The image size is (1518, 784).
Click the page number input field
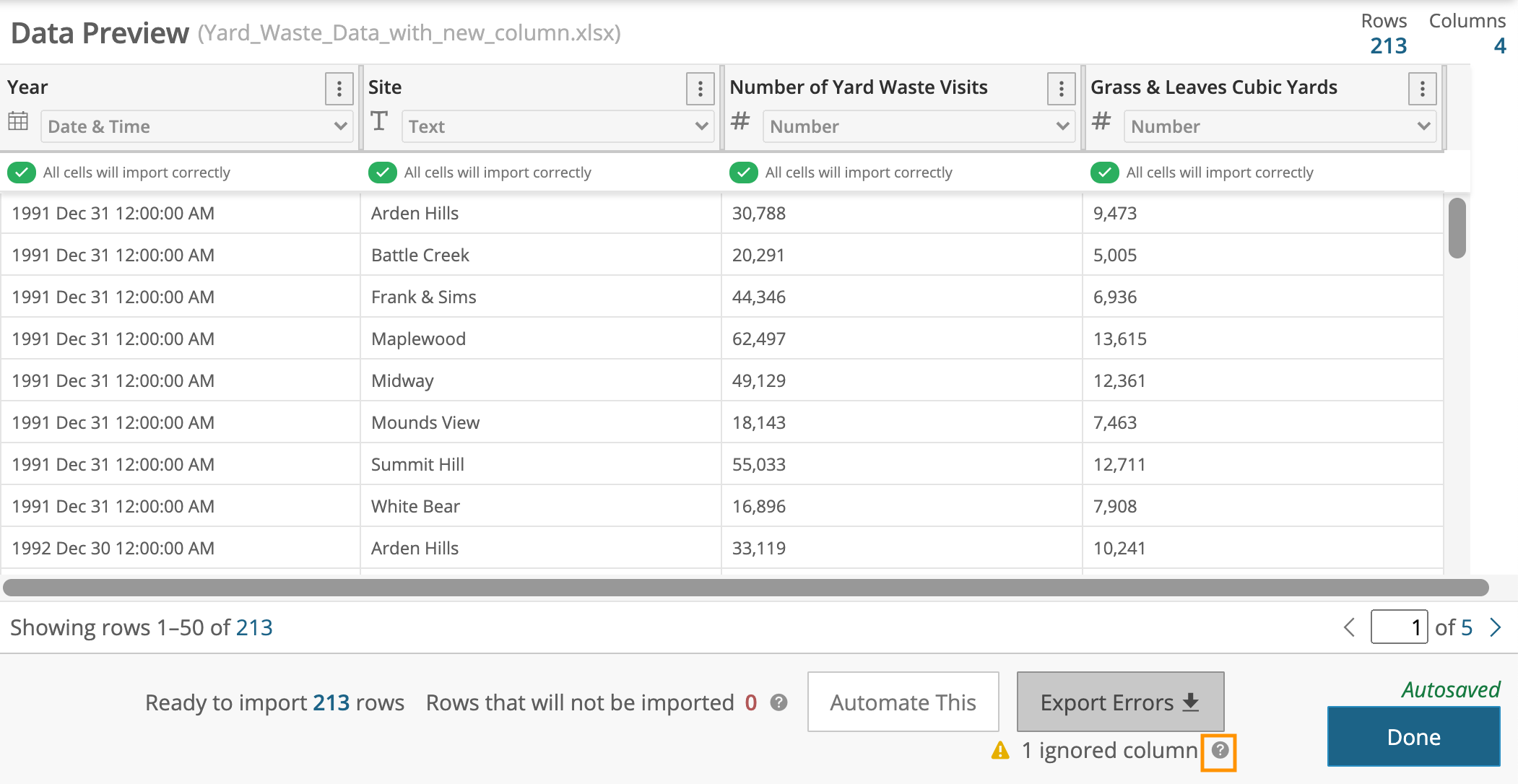coord(1399,627)
